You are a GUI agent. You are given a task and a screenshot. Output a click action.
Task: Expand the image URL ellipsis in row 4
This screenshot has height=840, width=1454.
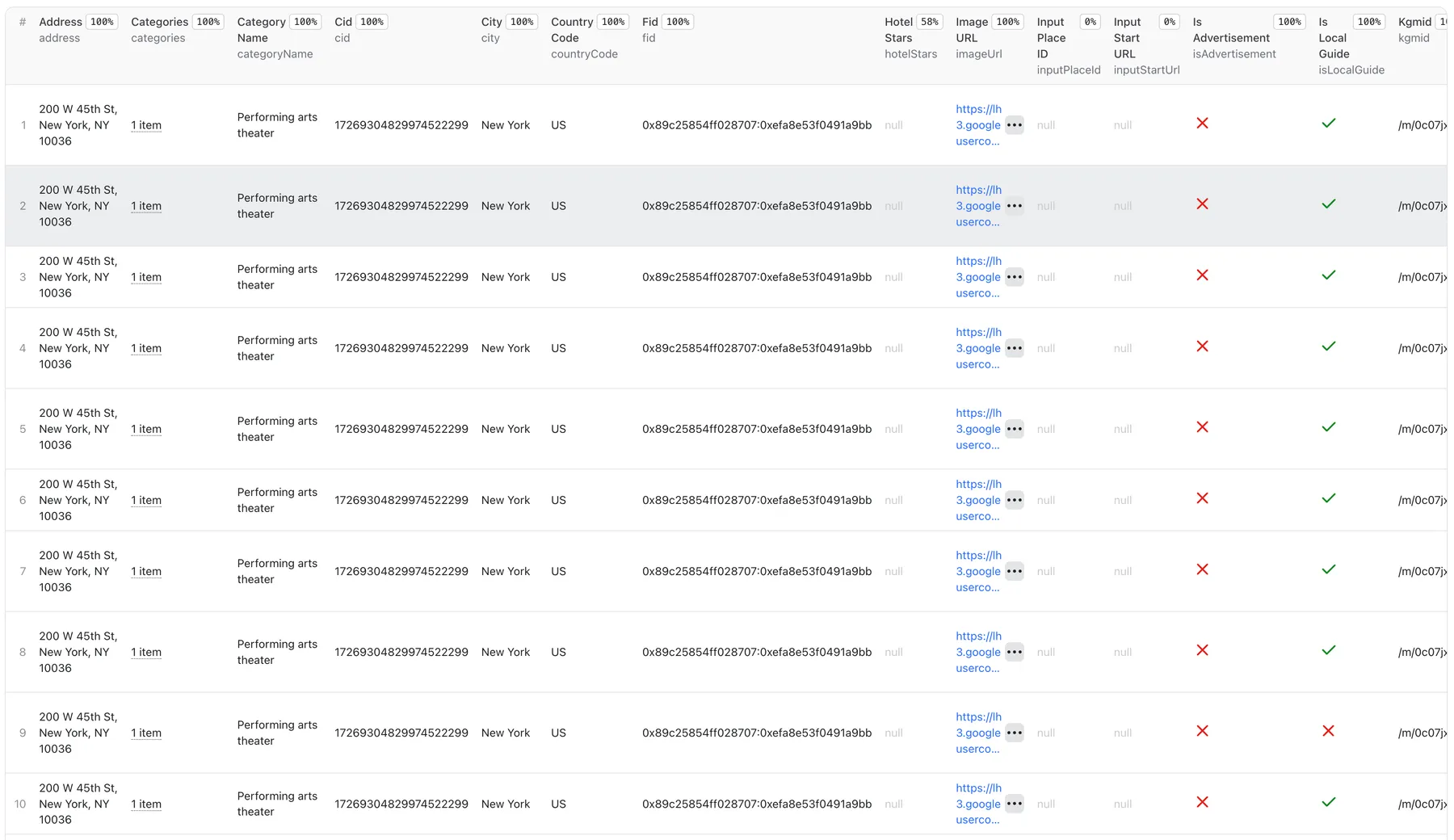point(1015,348)
